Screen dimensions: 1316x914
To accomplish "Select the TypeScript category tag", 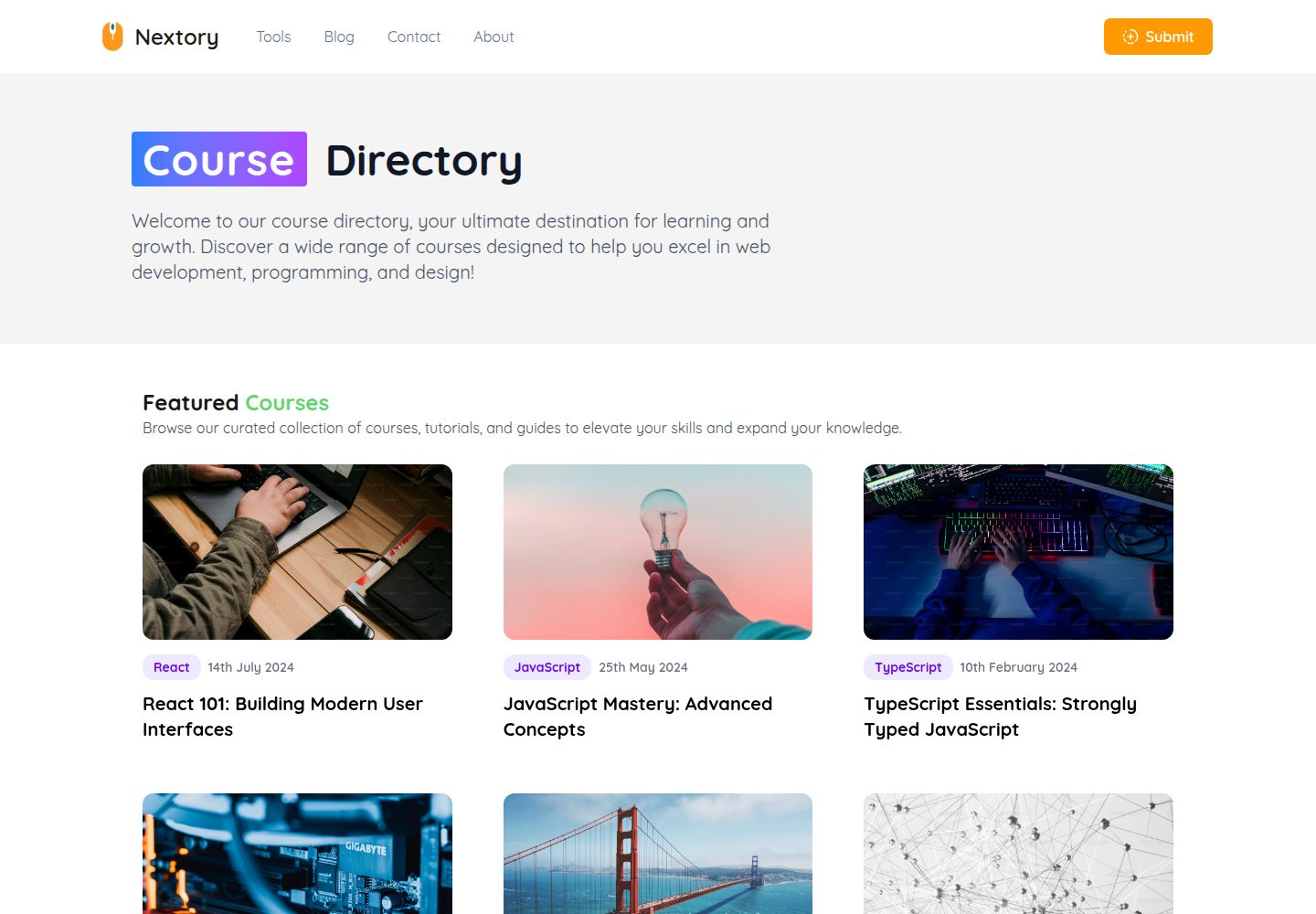I will (x=908, y=667).
